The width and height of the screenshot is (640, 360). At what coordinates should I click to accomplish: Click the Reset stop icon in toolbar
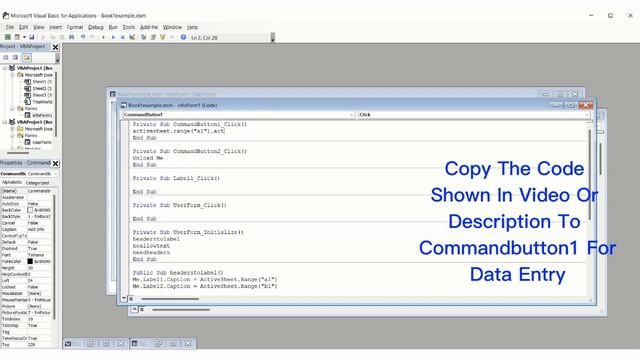122,37
